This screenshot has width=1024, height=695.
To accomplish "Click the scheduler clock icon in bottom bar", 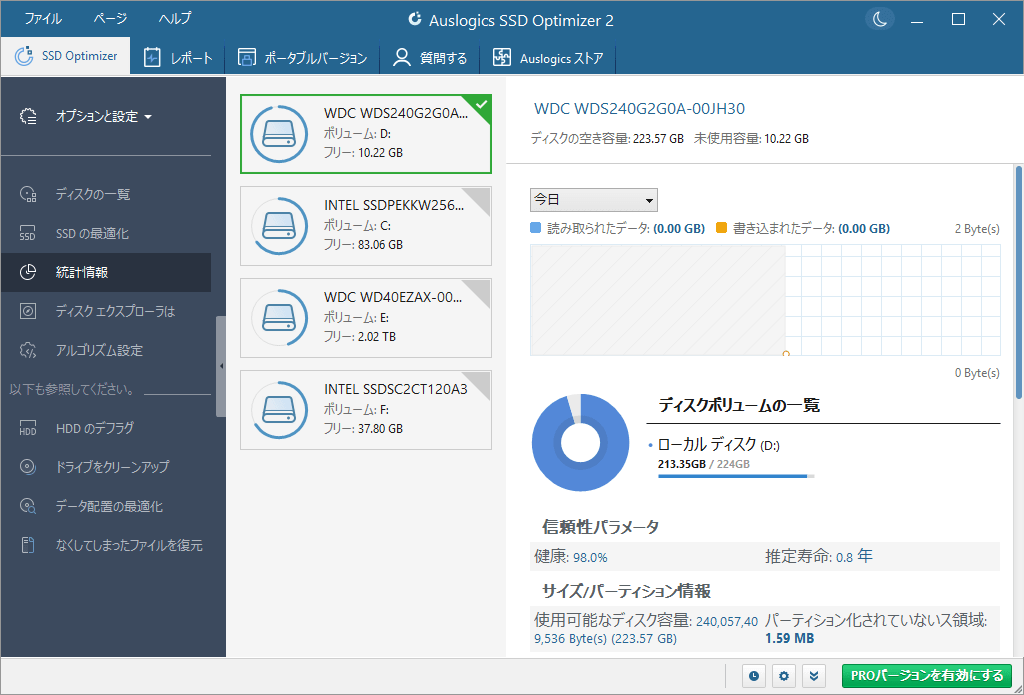I will 754,677.
